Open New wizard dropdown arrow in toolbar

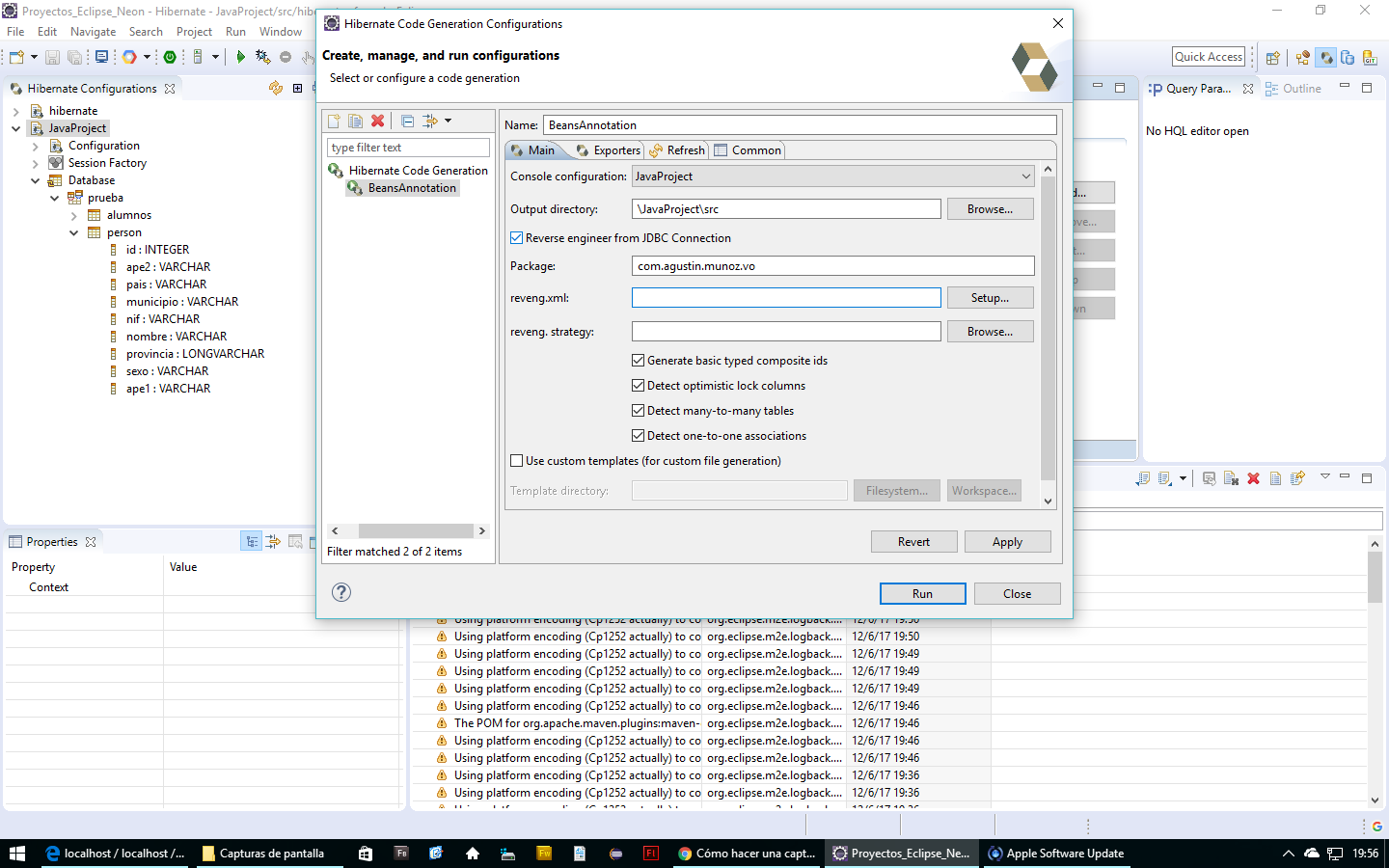point(34,57)
